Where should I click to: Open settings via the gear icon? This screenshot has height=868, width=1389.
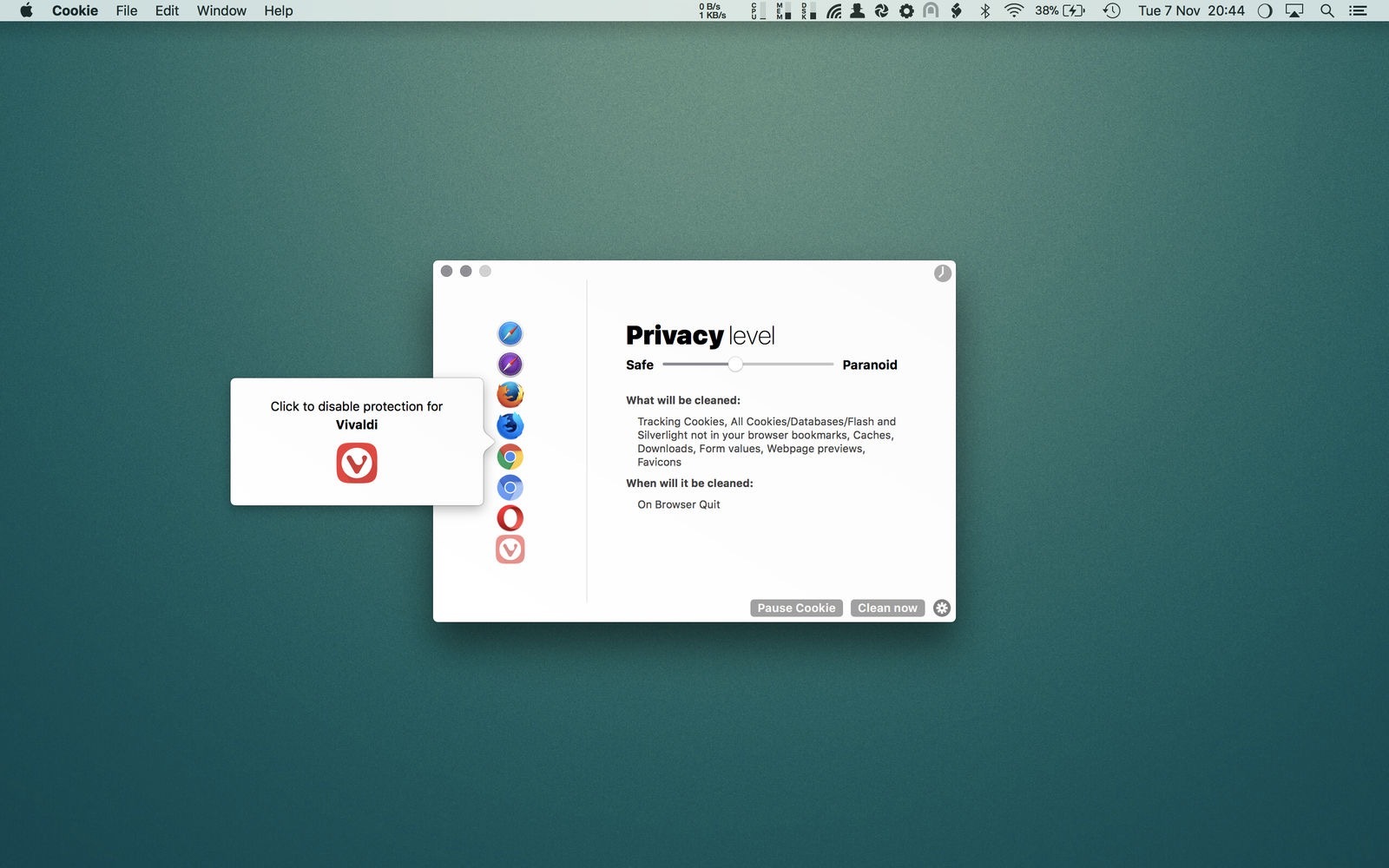[942, 608]
